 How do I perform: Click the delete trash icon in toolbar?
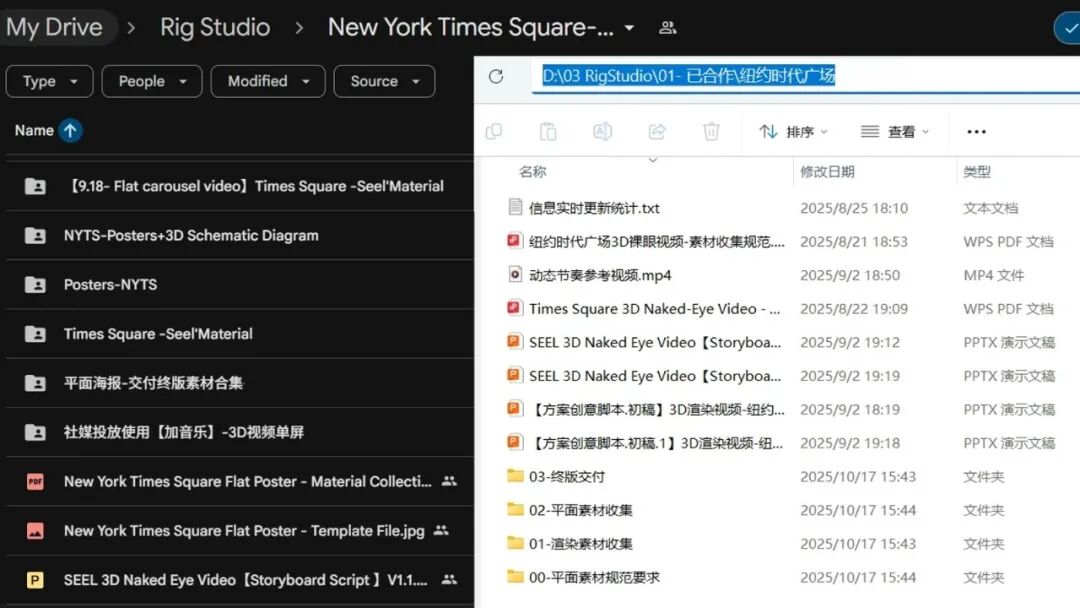tap(711, 132)
